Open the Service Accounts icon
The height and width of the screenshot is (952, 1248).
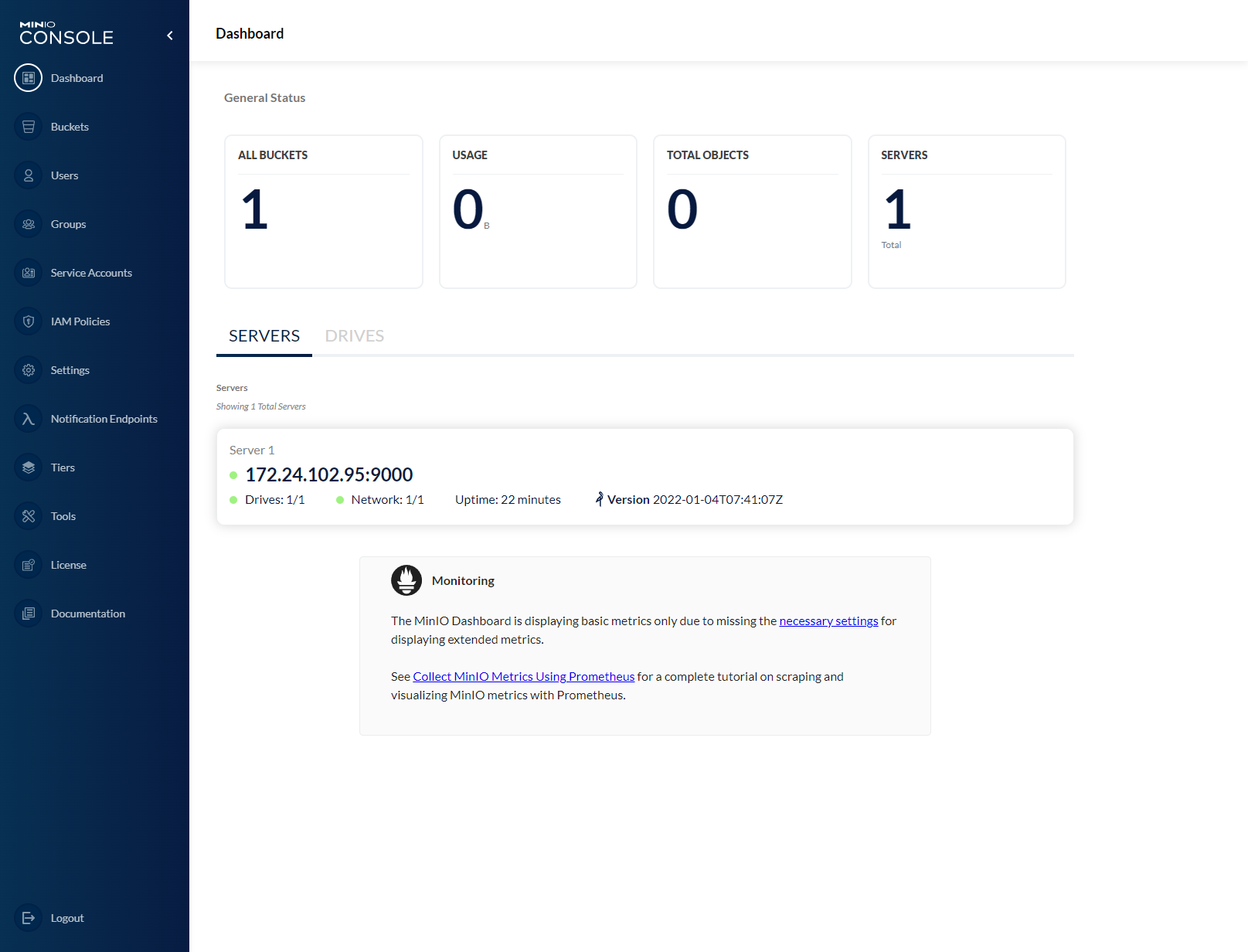[x=29, y=273]
